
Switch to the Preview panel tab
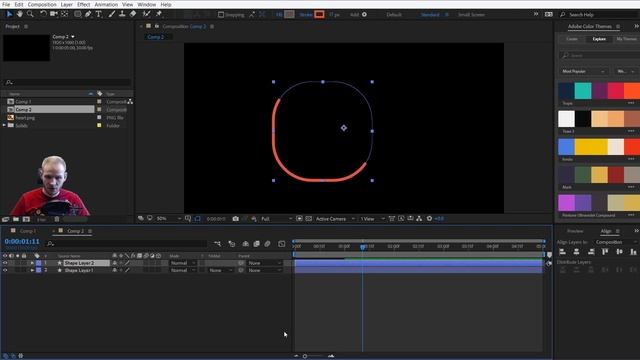point(575,231)
